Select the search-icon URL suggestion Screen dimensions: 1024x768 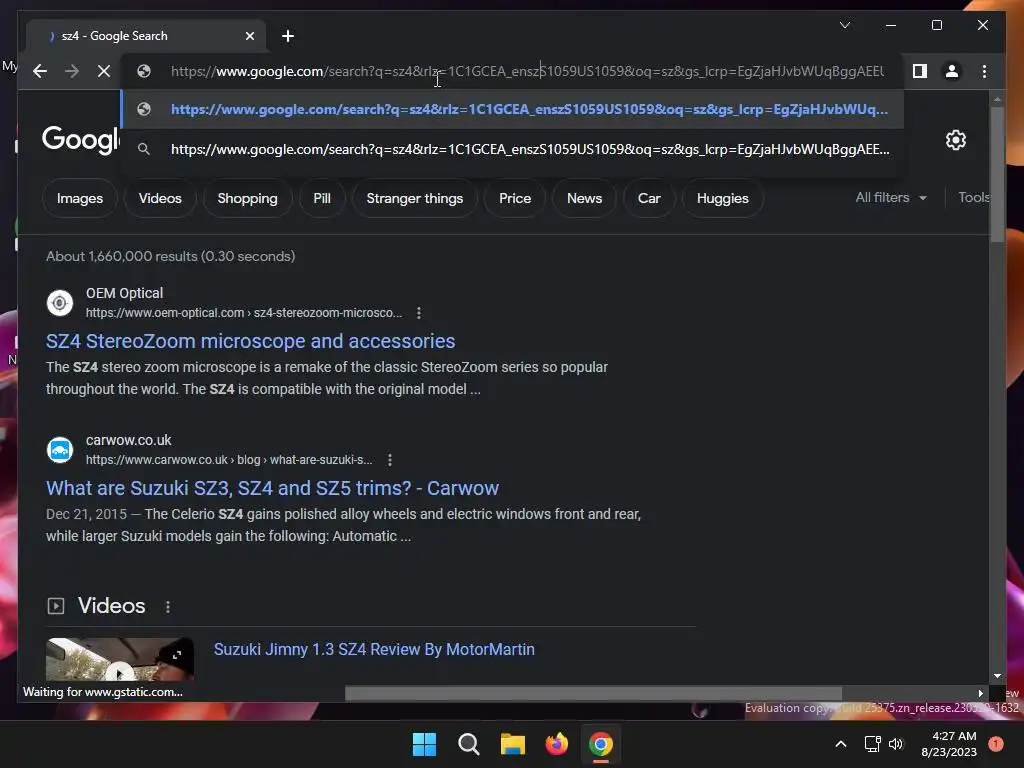point(513,149)
